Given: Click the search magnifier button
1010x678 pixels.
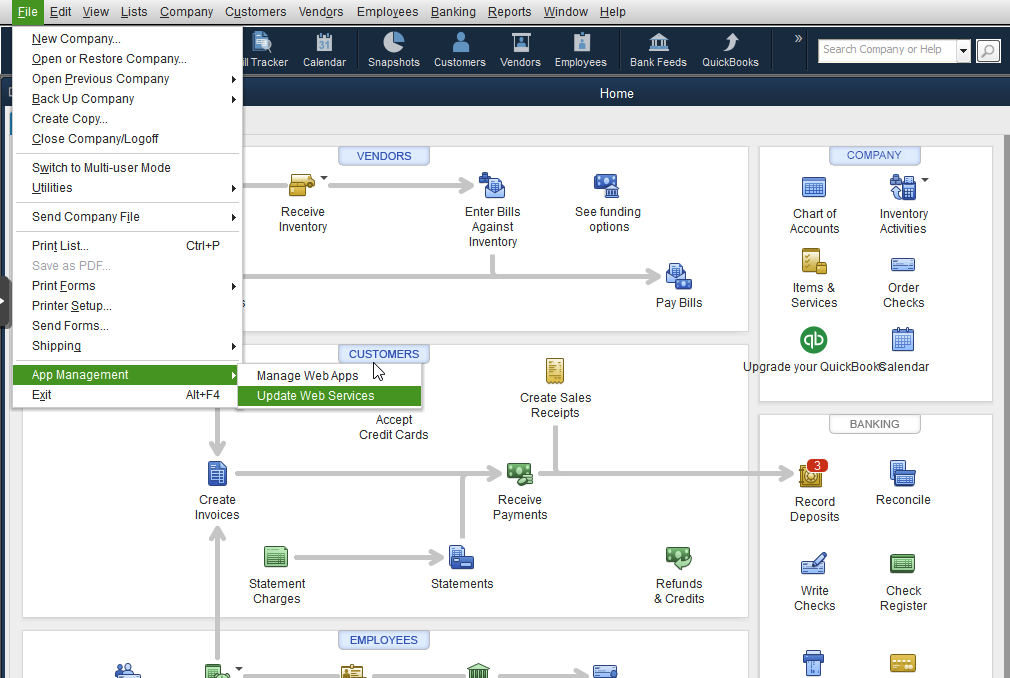Looking at the screenshot, I should pos(988,50).
